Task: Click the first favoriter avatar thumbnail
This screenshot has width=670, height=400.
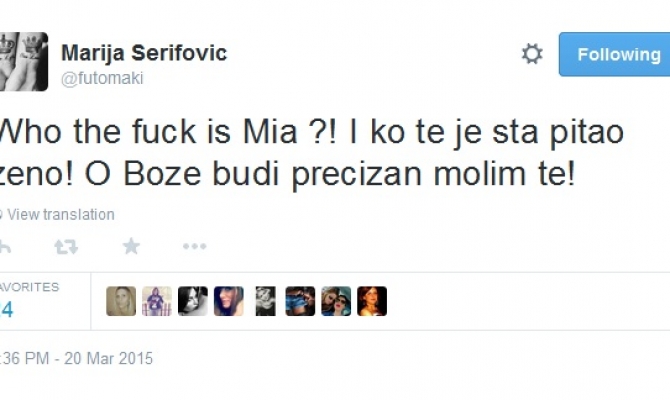Action: click(121, 301)
